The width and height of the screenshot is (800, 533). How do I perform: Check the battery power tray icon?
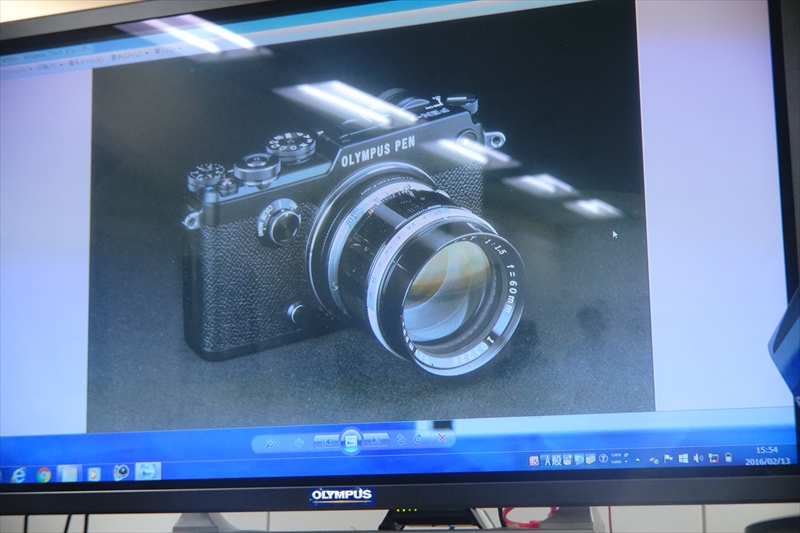click(x=729, y=458)
